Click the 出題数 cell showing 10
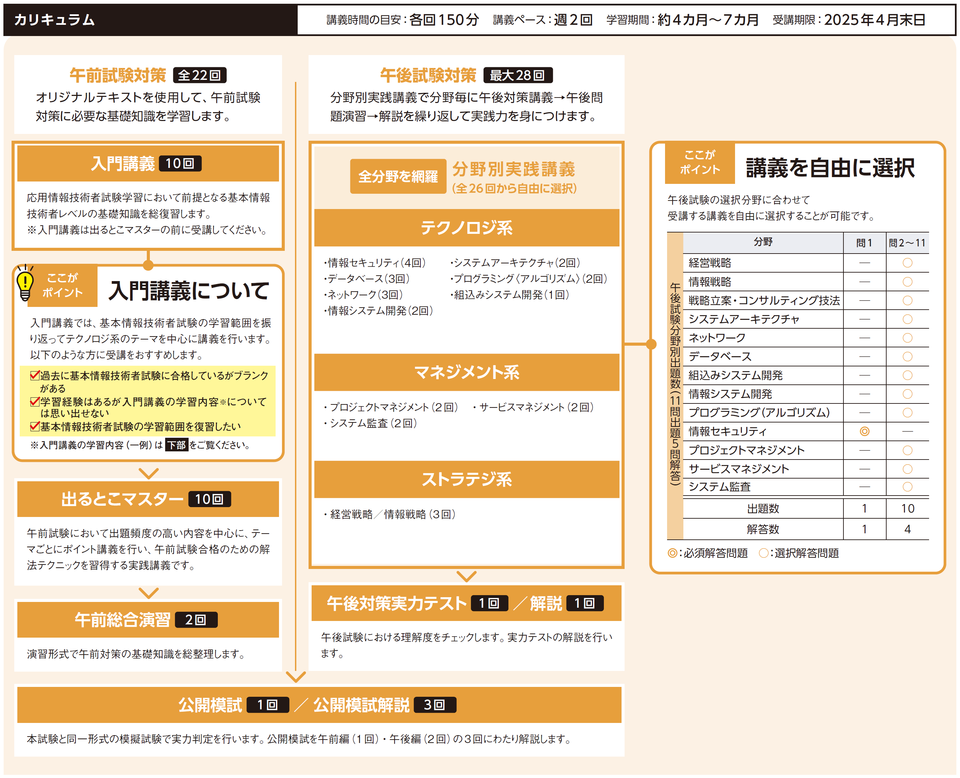960x778 pixels. coord(907,507)
